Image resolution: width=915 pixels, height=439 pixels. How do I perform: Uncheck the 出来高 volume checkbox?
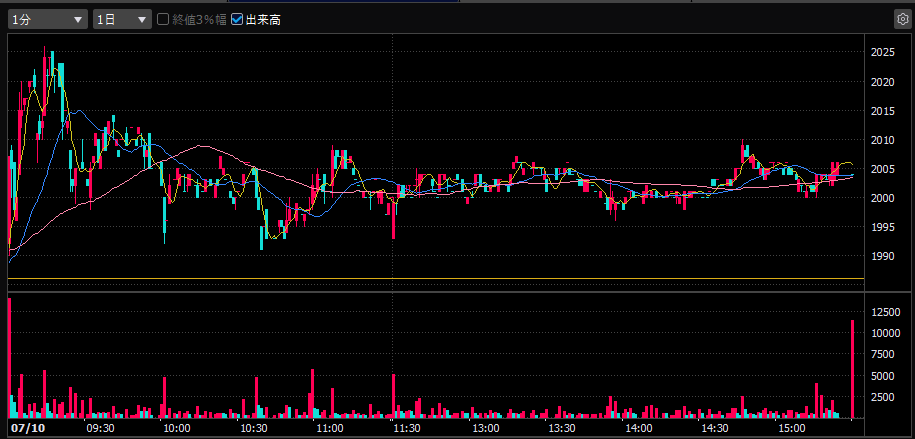(x=237, y=19)
